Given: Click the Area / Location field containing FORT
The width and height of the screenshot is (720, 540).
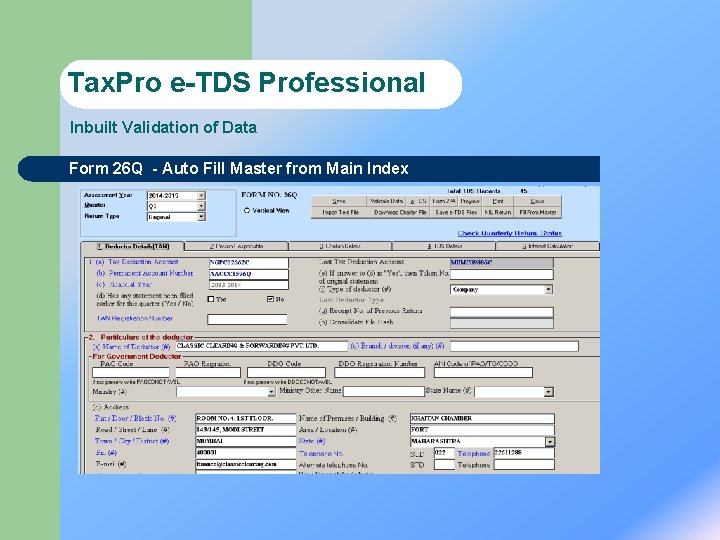Looking at the screenshot, I should (482, 430).
